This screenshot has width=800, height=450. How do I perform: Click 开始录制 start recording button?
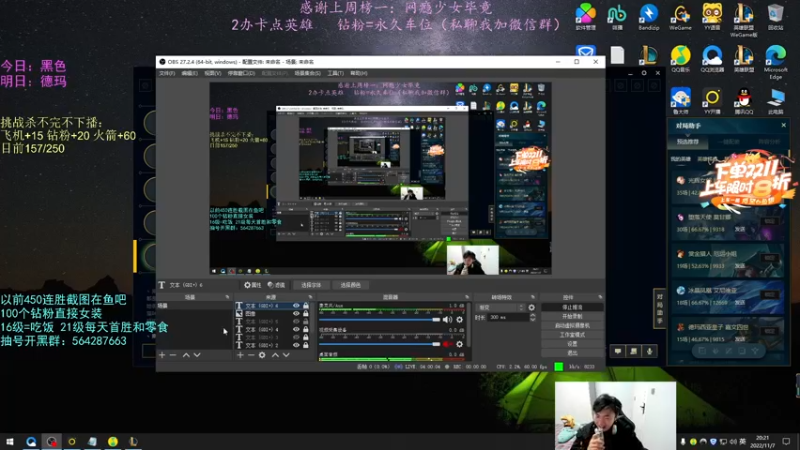572,316
